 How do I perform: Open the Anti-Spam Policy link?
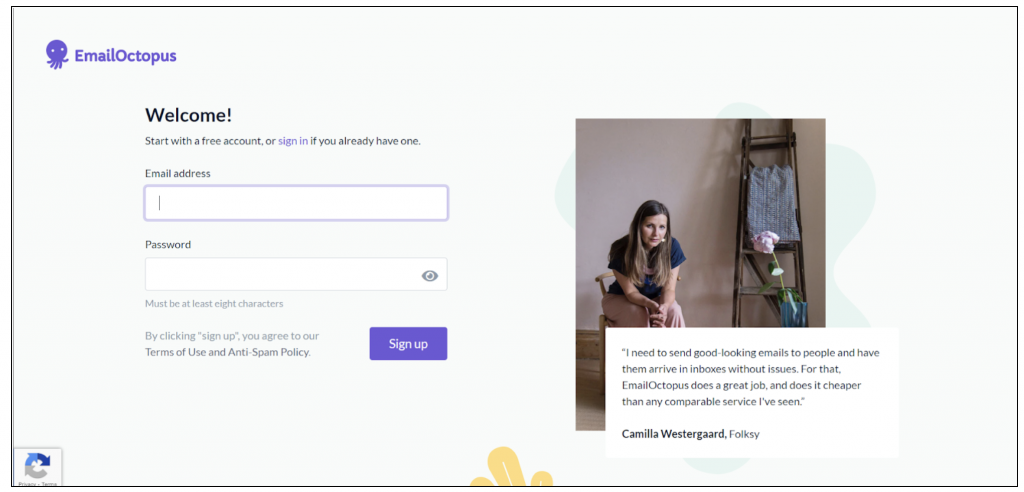pos(268,352)
